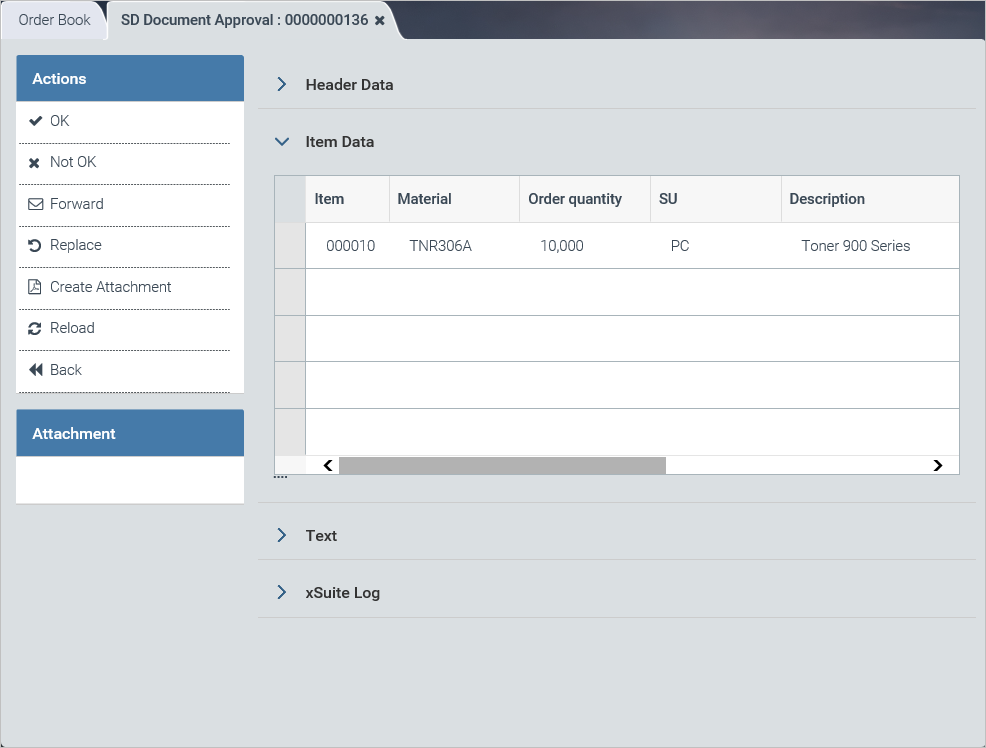The height and width of the screenshot is (748, 986).
Task: Click the OK checkmark icon
Action: (35, 121)
